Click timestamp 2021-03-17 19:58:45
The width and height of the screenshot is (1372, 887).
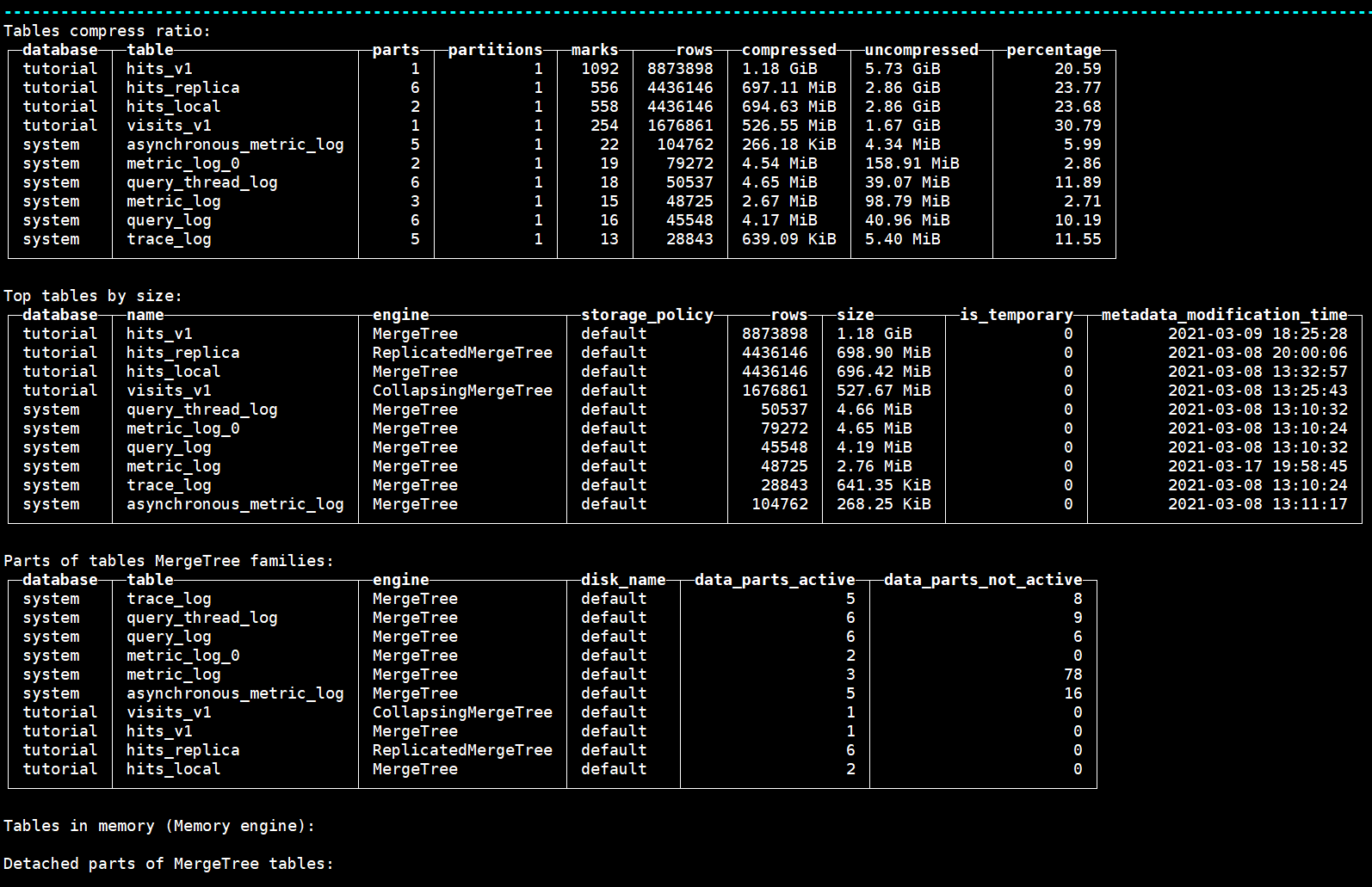(1258, 466)
